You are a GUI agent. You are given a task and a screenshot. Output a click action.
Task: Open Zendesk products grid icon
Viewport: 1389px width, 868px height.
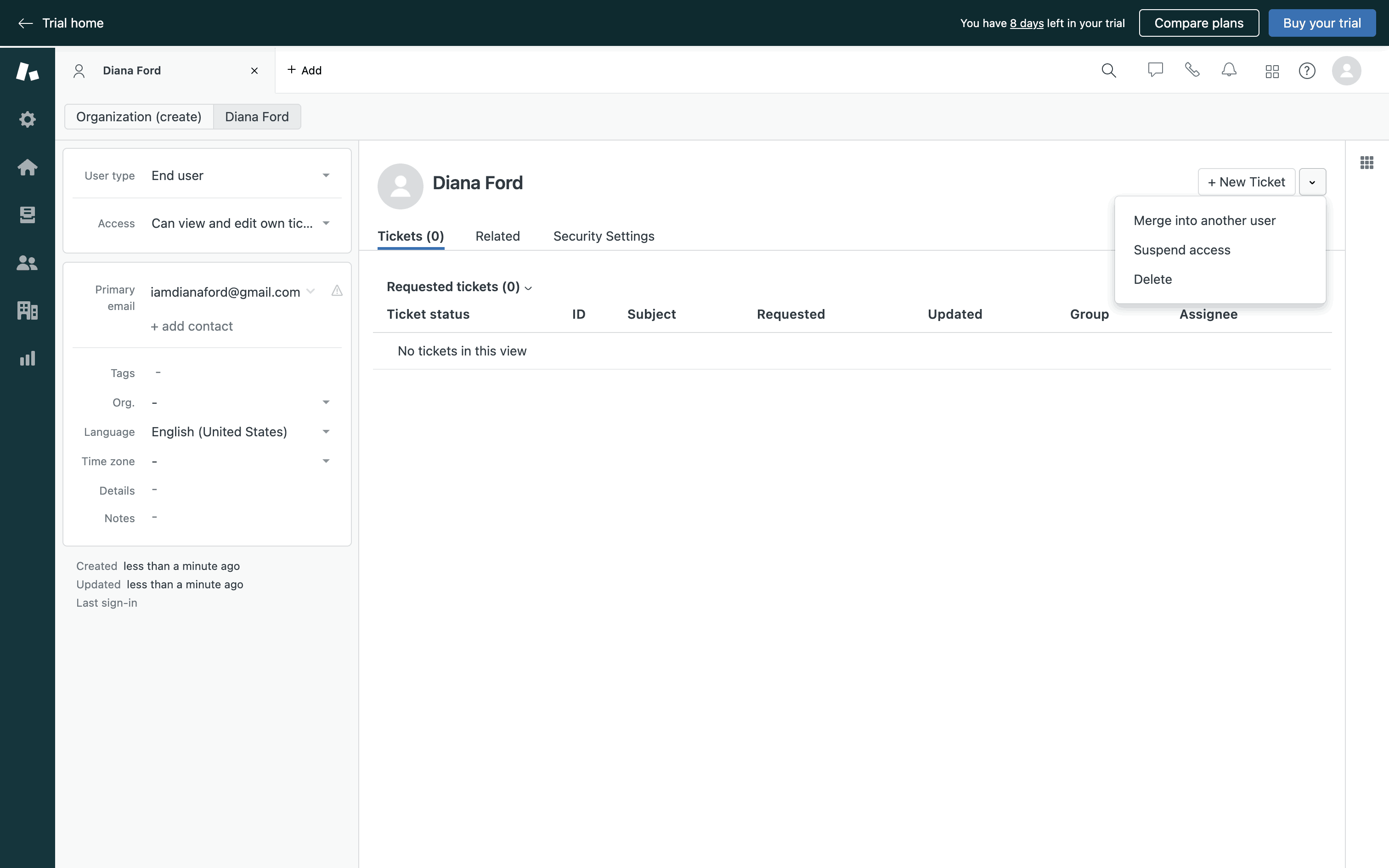point(1272,71)
